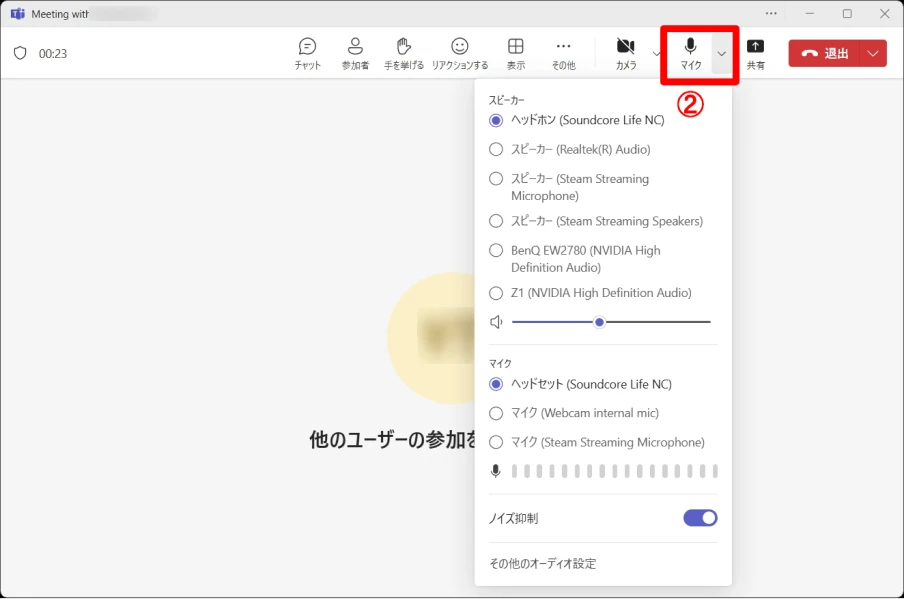Turn on the カメラ camera
This screenshot has width=904, height=599.
626,54
